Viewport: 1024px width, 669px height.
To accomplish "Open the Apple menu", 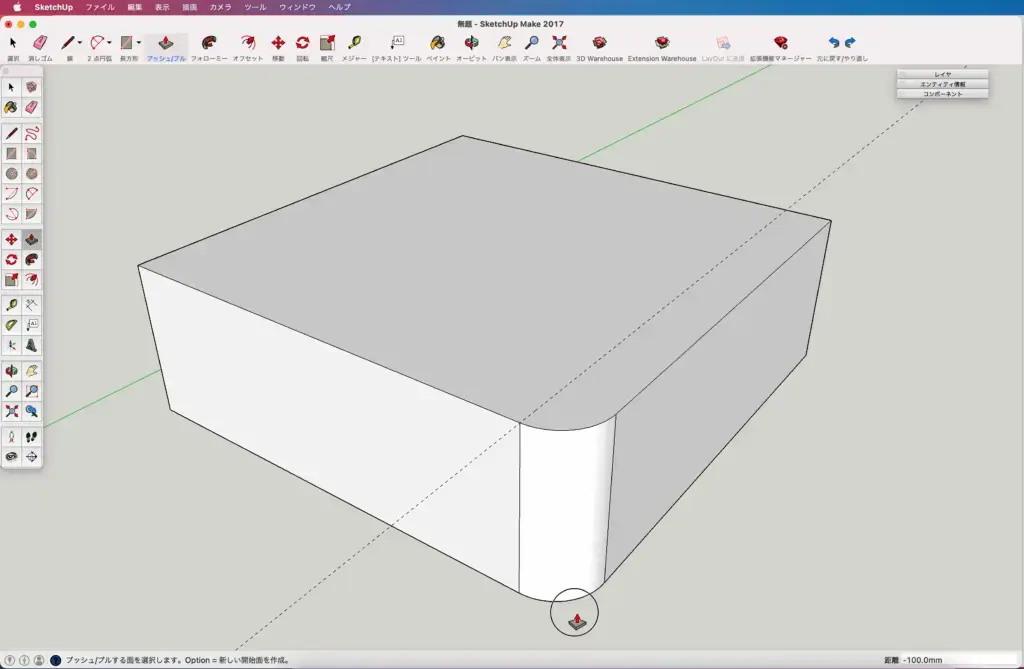I will click(17, 7).
